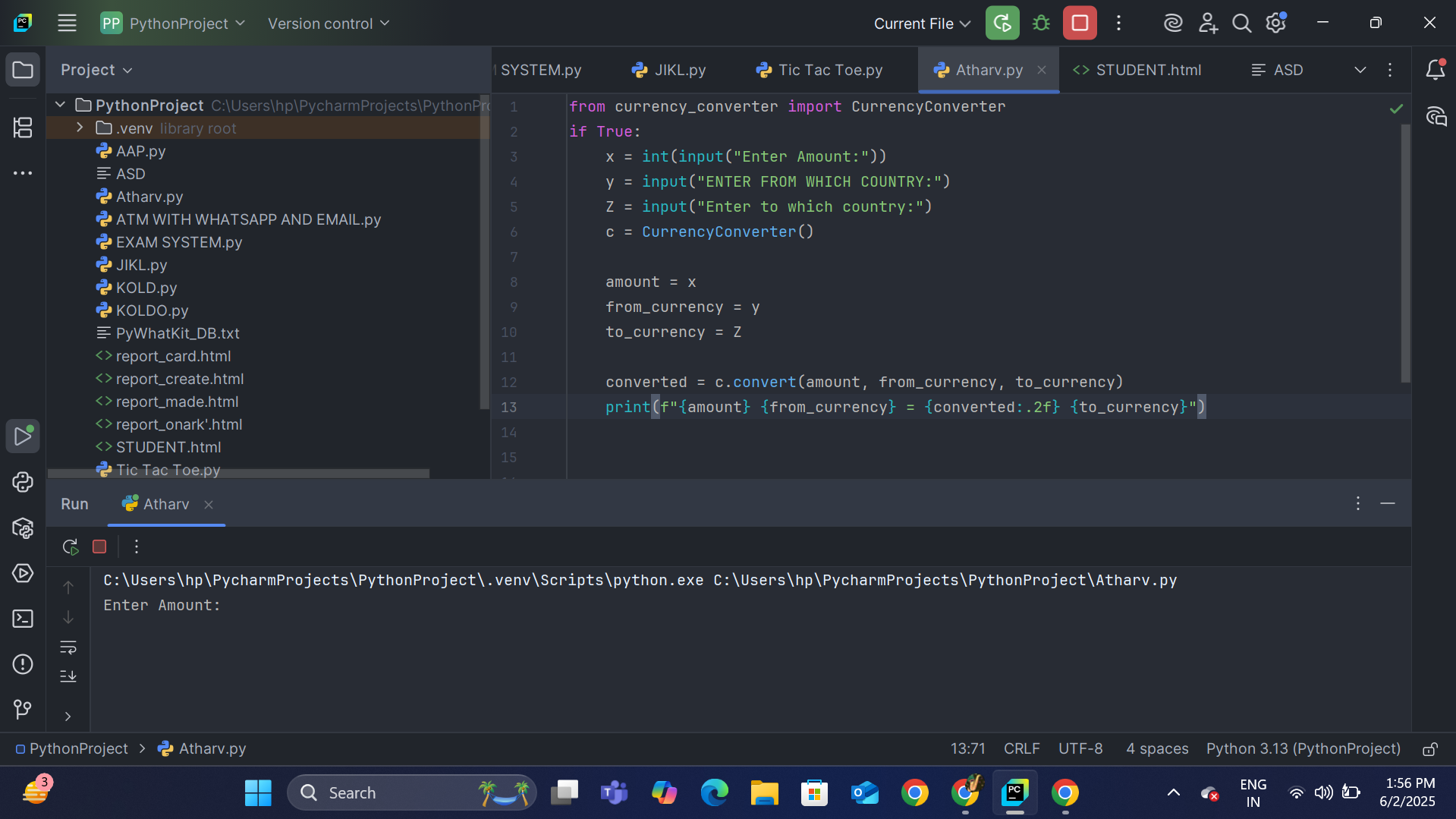The height and width of the screenshot is (819, 1456).
Task: Open the Problems tool window
Action: coord(23,665)
